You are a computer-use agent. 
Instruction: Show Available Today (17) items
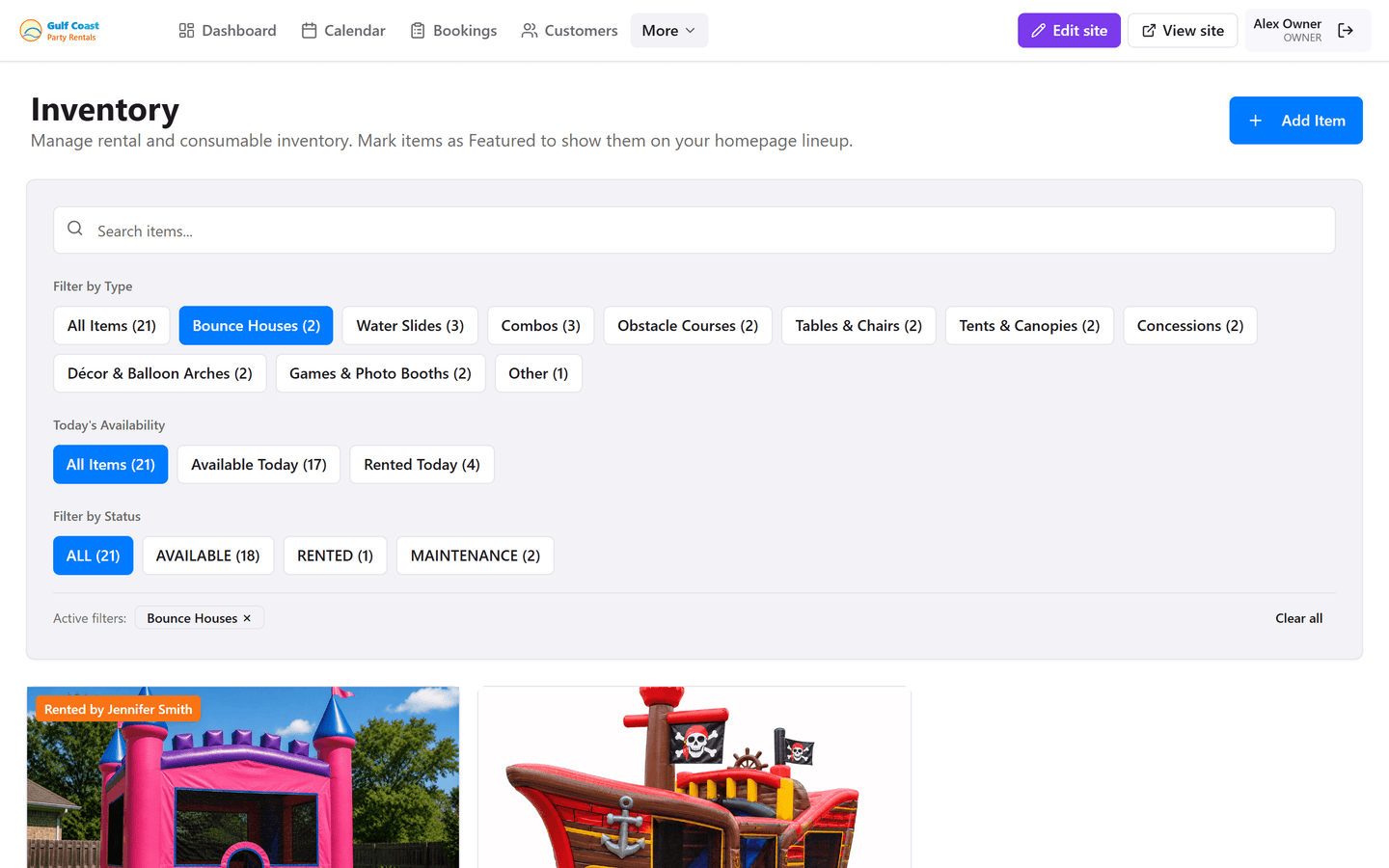coord(259,465)
